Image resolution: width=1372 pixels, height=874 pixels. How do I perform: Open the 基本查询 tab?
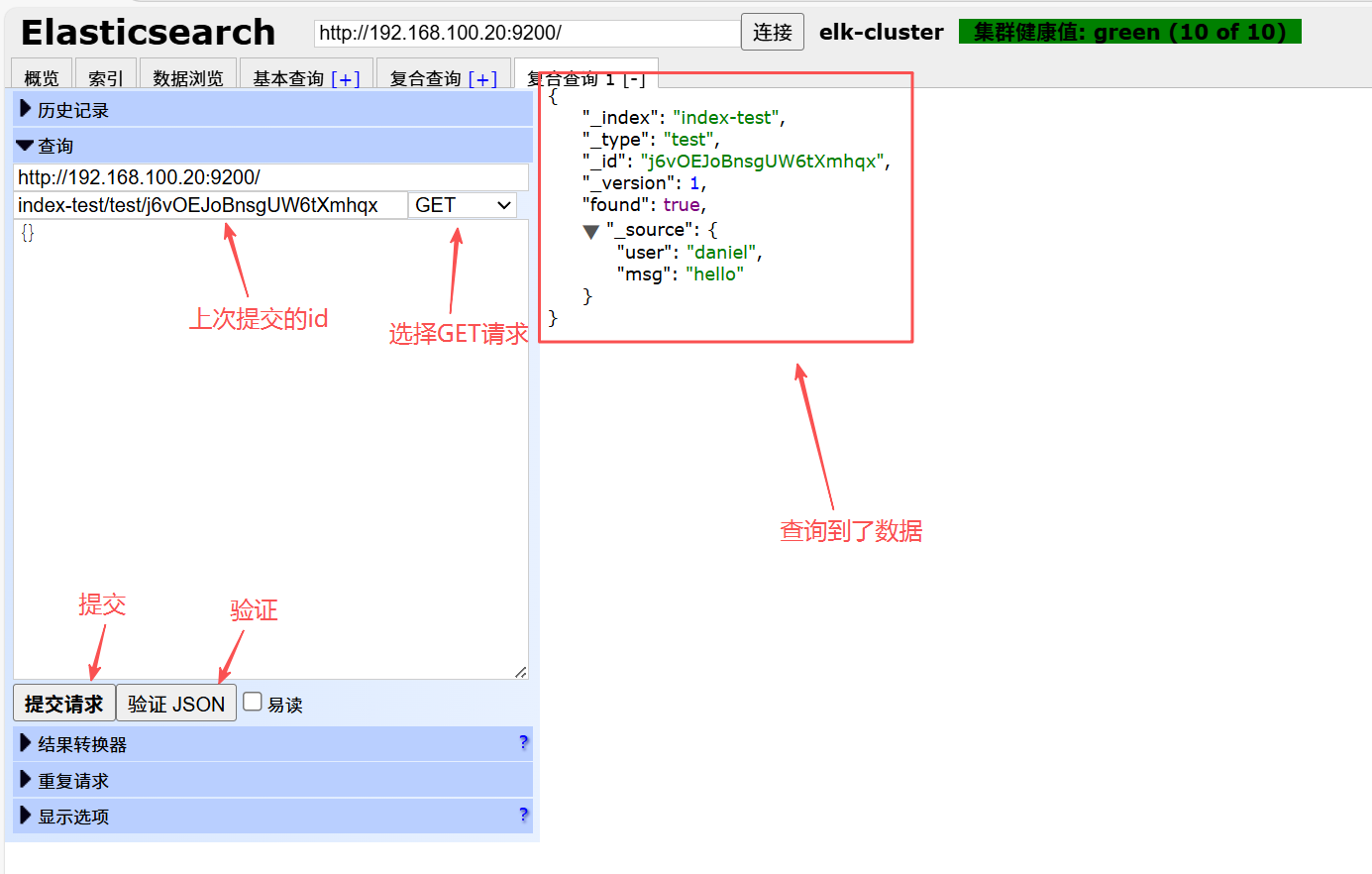pyautogui.click(x=288, y=77)
